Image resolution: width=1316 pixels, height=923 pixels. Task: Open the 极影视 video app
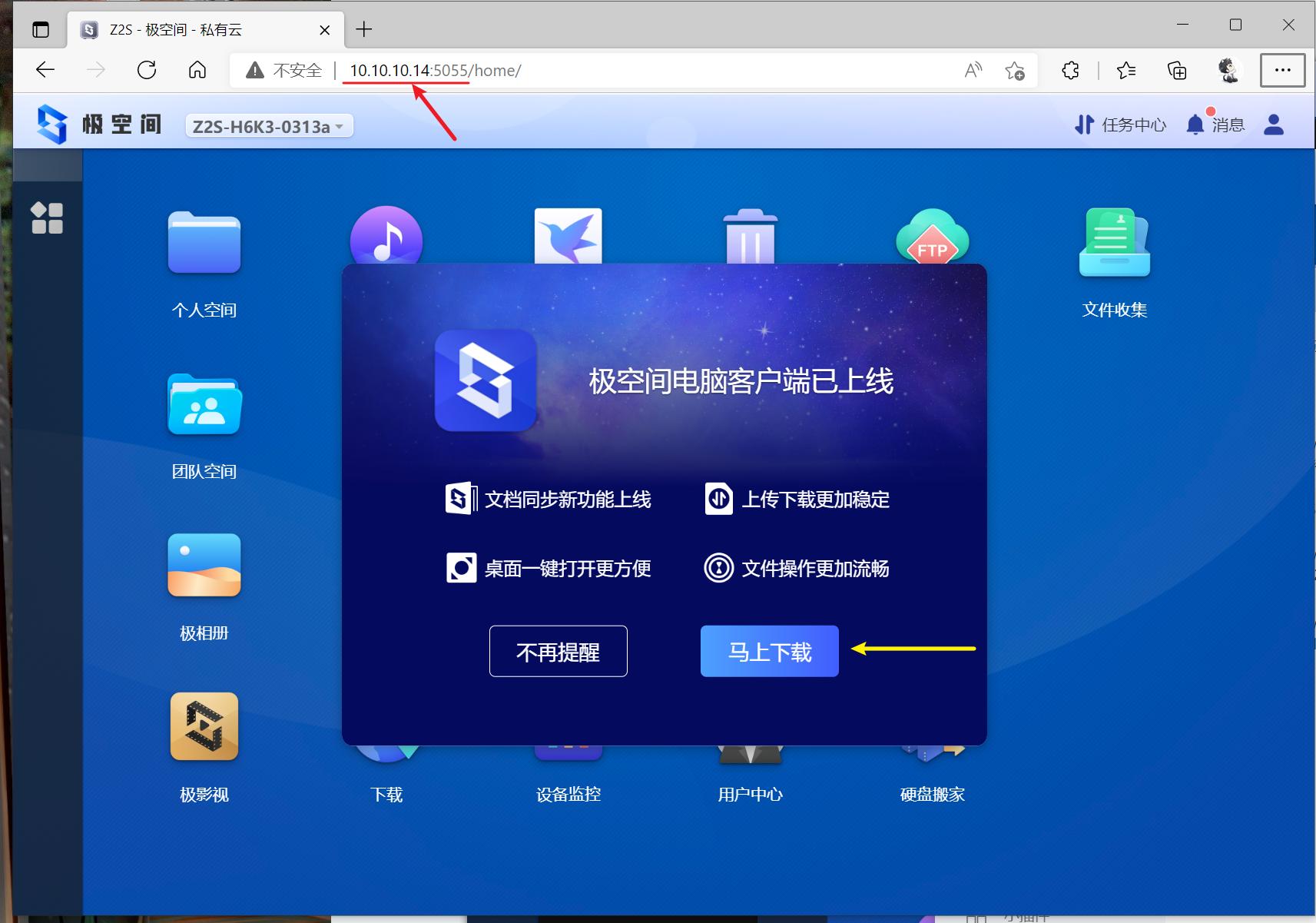[203, 726]
